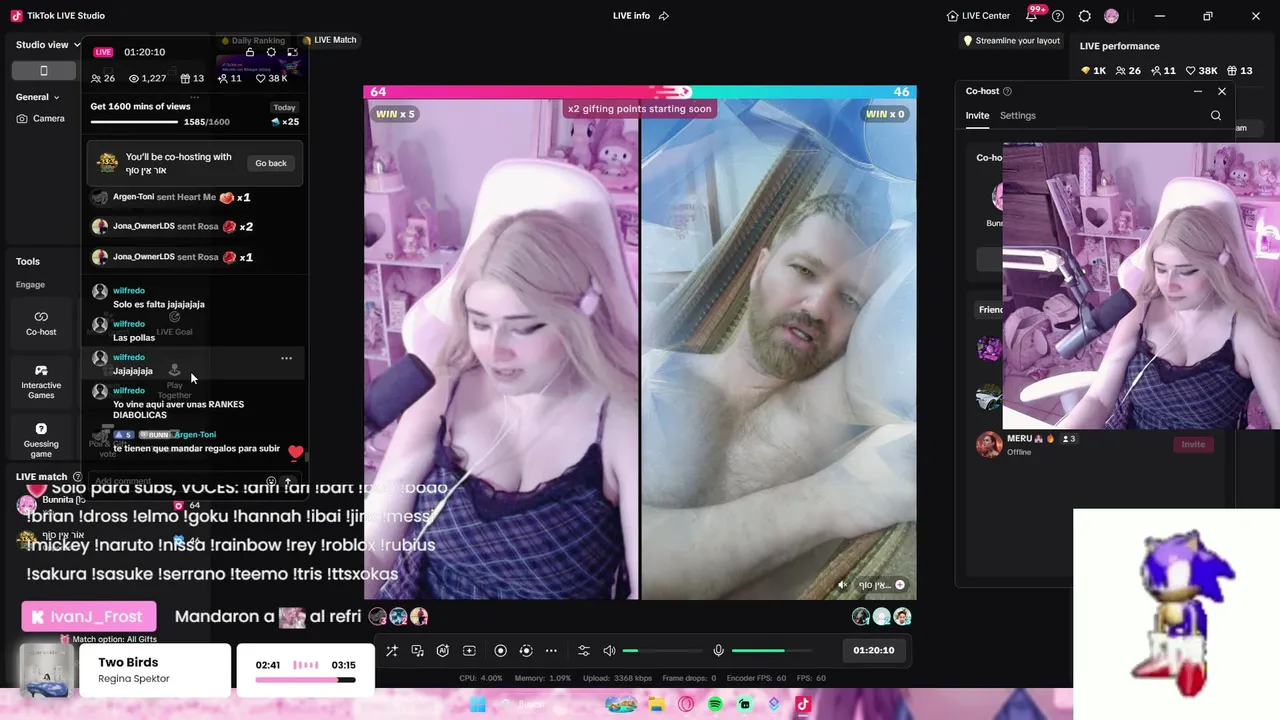Click the add clip marker icon
This screenshot has width=1280, height=720.
click(x=469, y=651)
